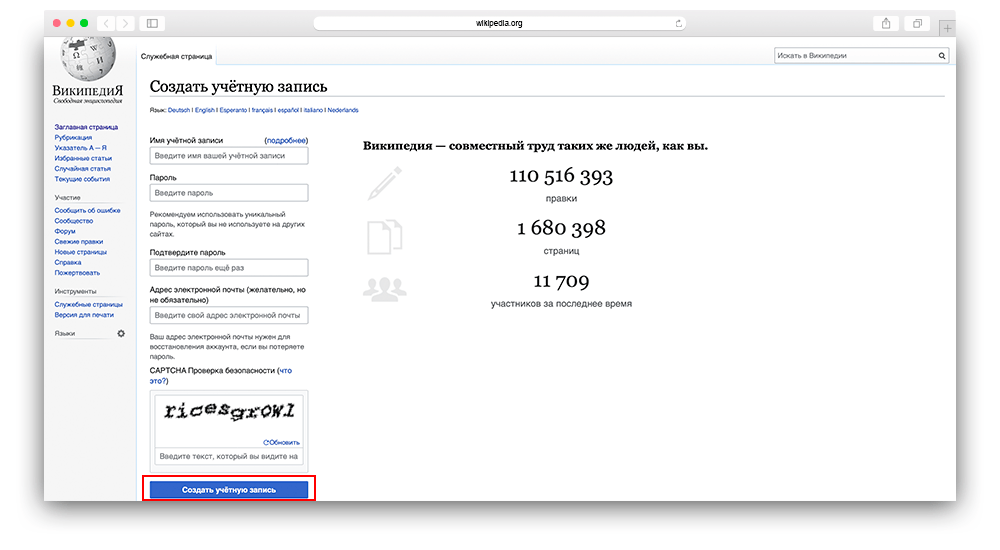This screenshot has height=550, width=1000.
Task: Switch language to Deutsch
Action: coord(179,110)
